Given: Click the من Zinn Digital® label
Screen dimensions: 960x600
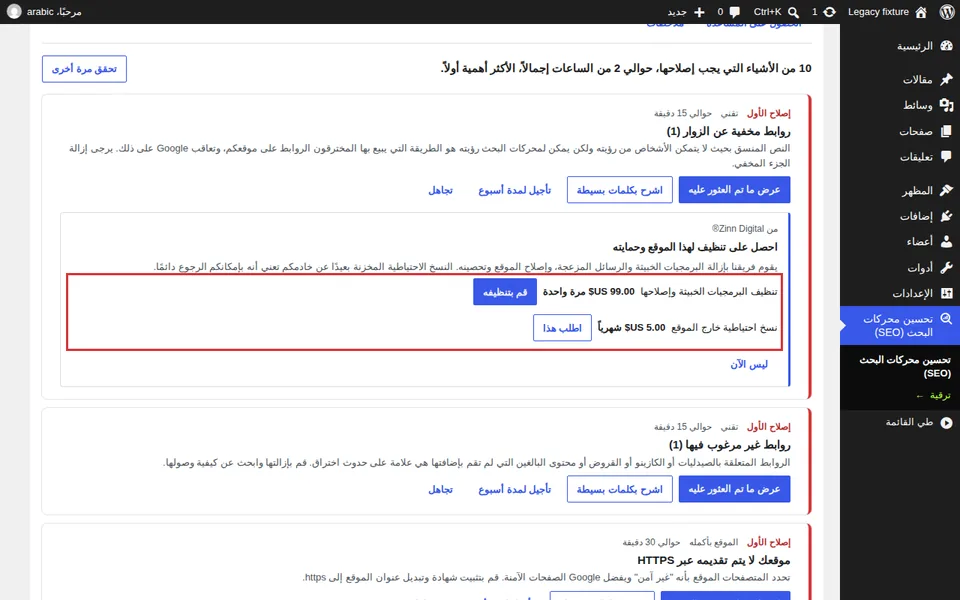Looking at the screenshot, I should (744, 228).
